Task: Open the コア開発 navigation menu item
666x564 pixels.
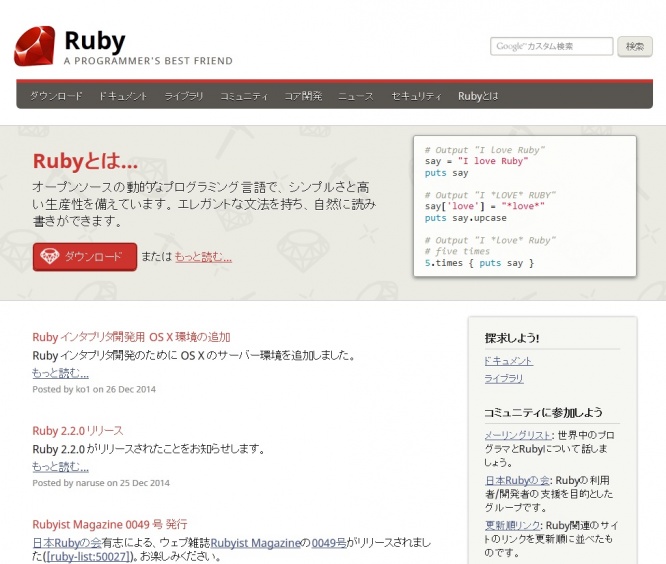Action: (x=303, y=96)
